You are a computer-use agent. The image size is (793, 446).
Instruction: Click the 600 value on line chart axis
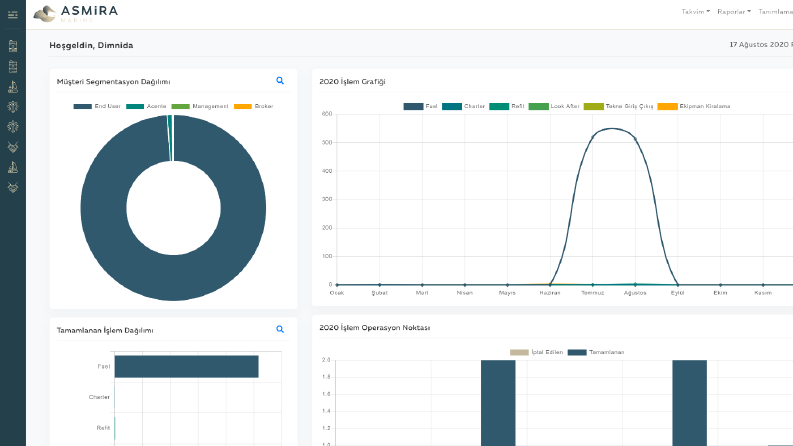tap(327, 114)
